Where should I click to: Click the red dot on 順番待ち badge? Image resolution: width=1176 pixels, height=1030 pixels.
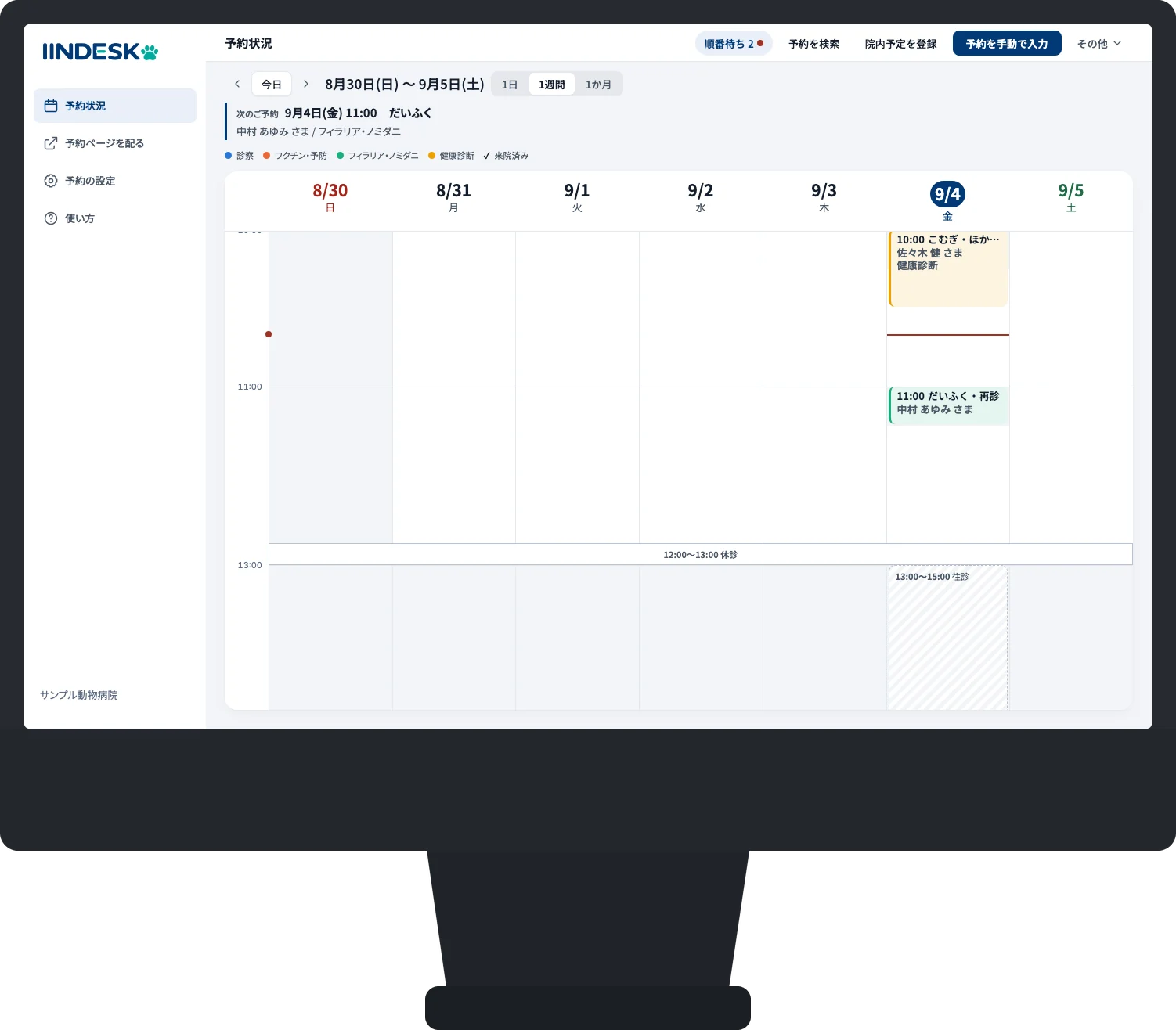coord(760,43)
